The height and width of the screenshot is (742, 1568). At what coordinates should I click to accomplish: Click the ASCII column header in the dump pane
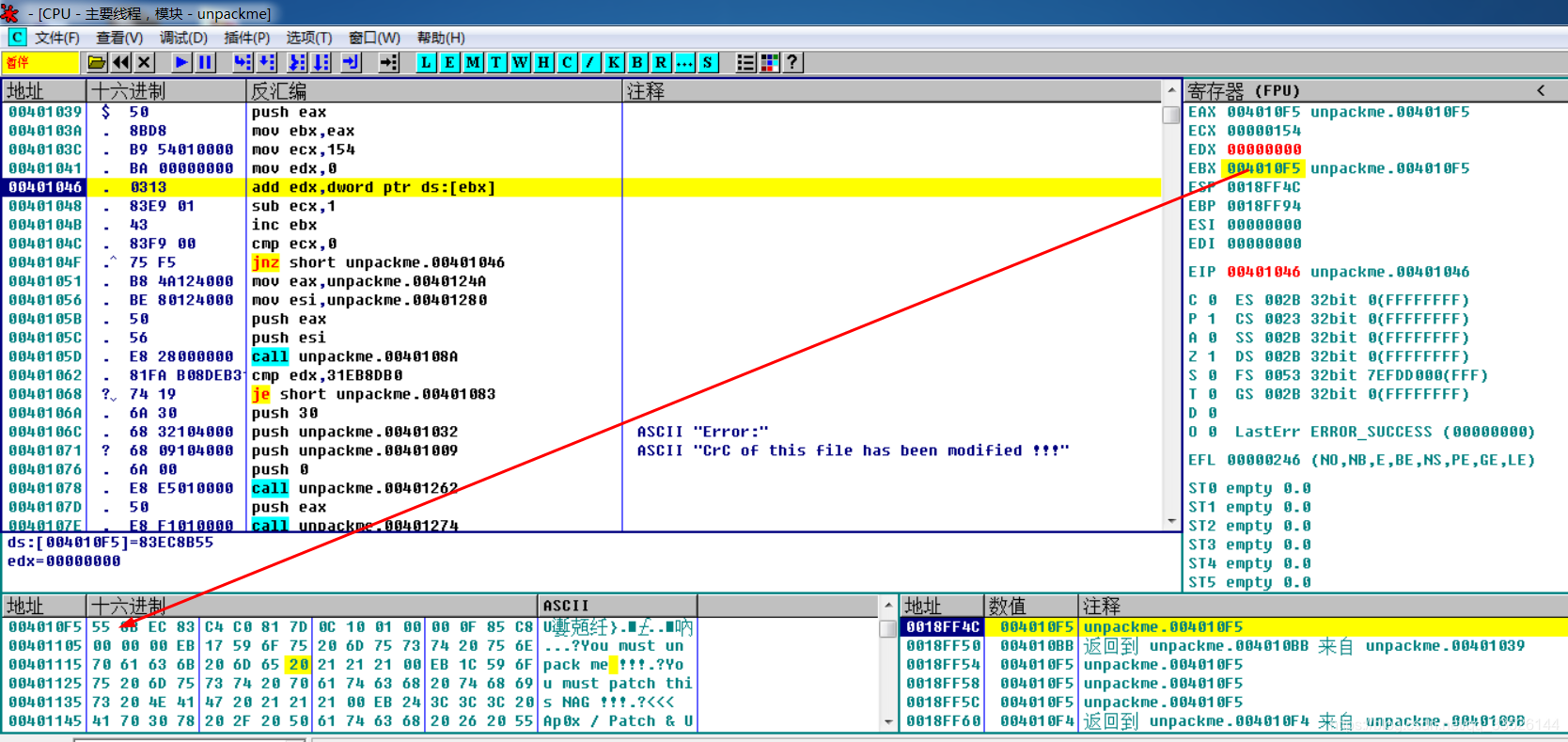point(618,606)
